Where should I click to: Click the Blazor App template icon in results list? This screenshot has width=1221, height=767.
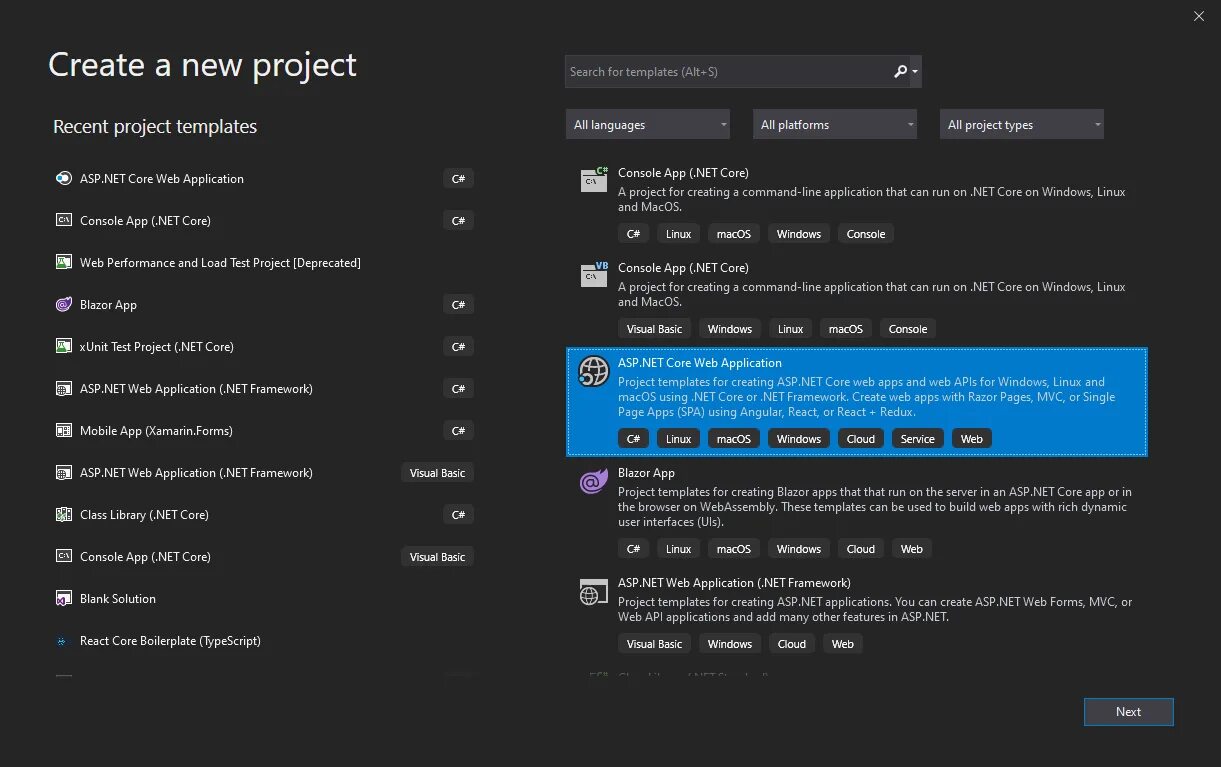(x=594, y=482)
